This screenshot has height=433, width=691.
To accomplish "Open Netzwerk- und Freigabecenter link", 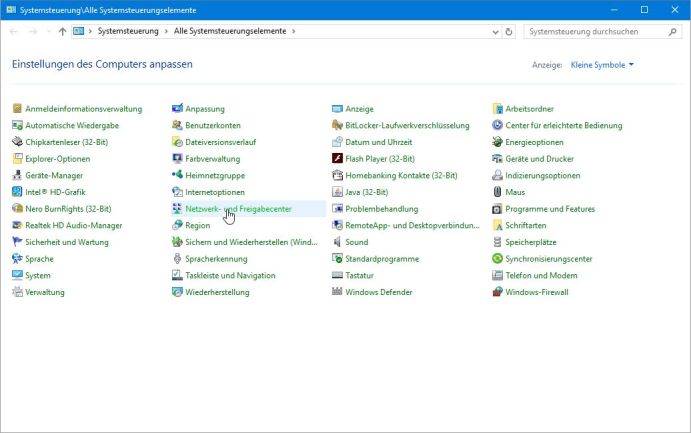I will point(238,209).
